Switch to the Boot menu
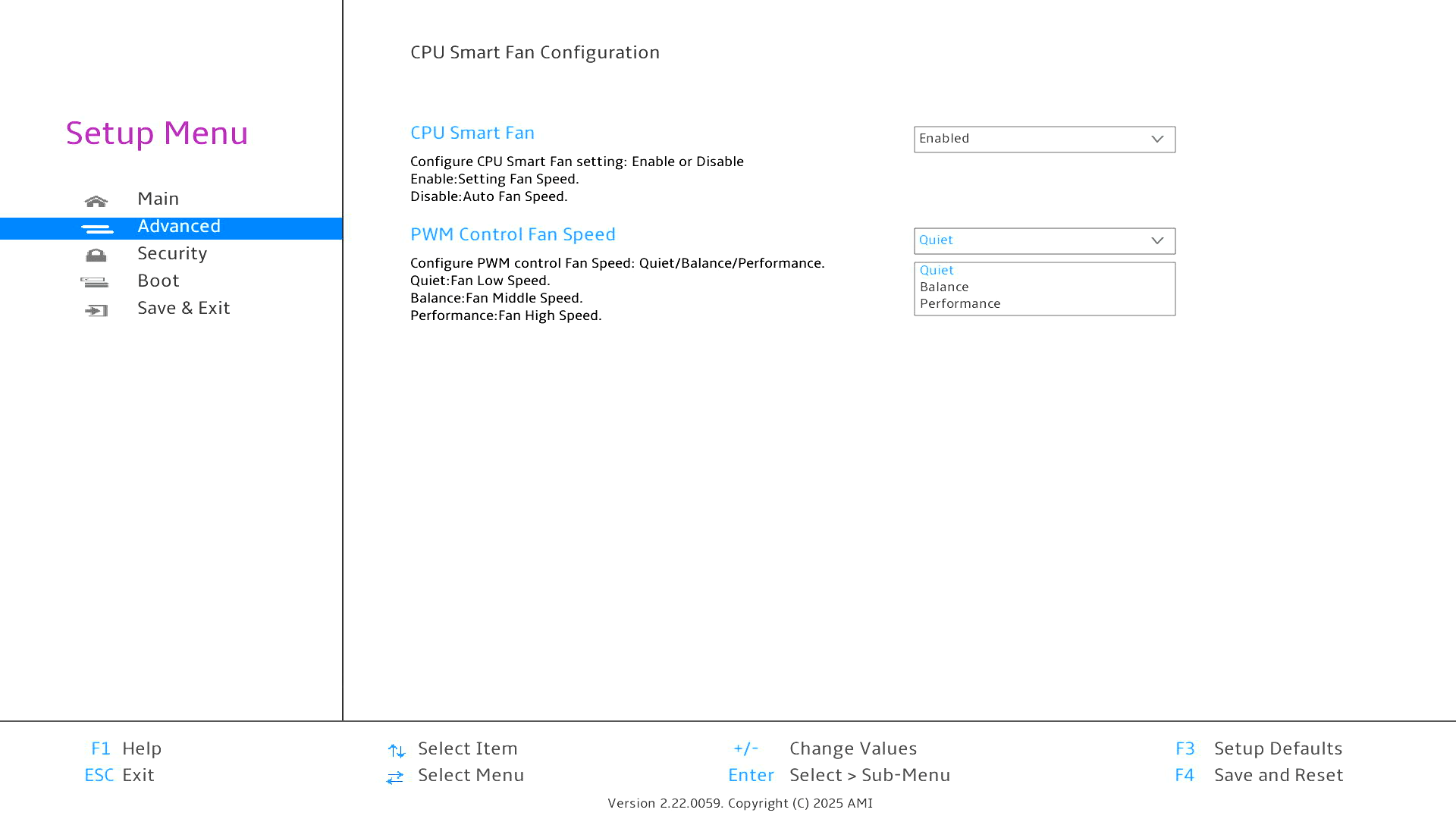Screen dimensions: 1456x819 [158, 281]
